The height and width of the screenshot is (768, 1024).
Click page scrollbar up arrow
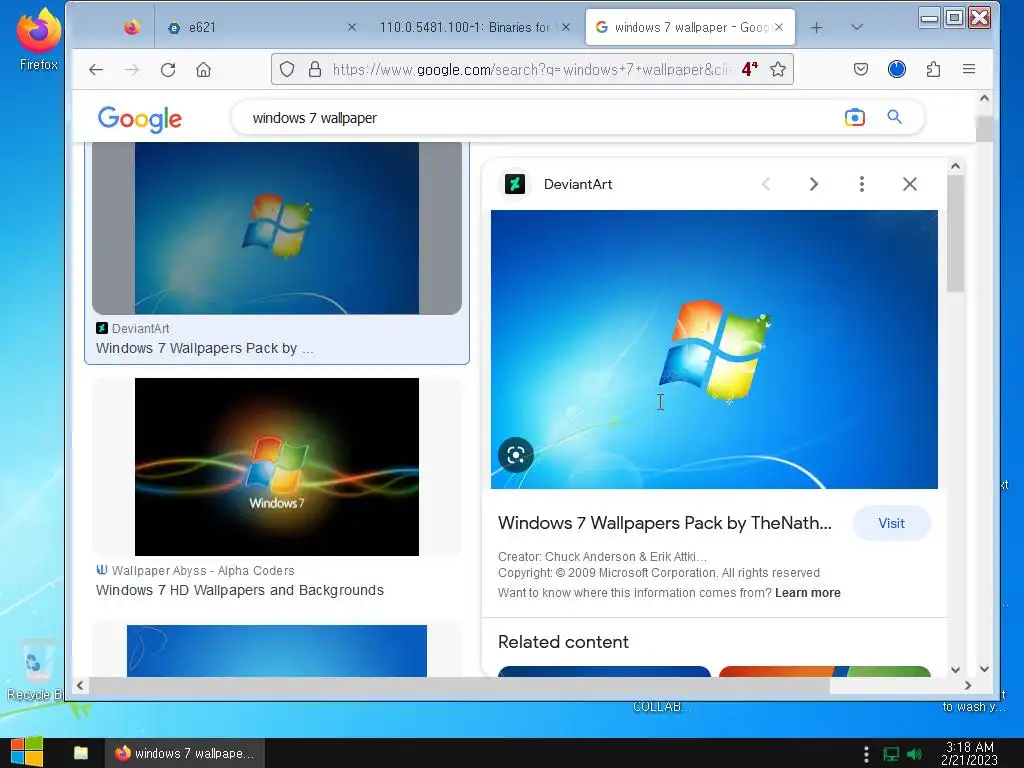coord(984,98)
